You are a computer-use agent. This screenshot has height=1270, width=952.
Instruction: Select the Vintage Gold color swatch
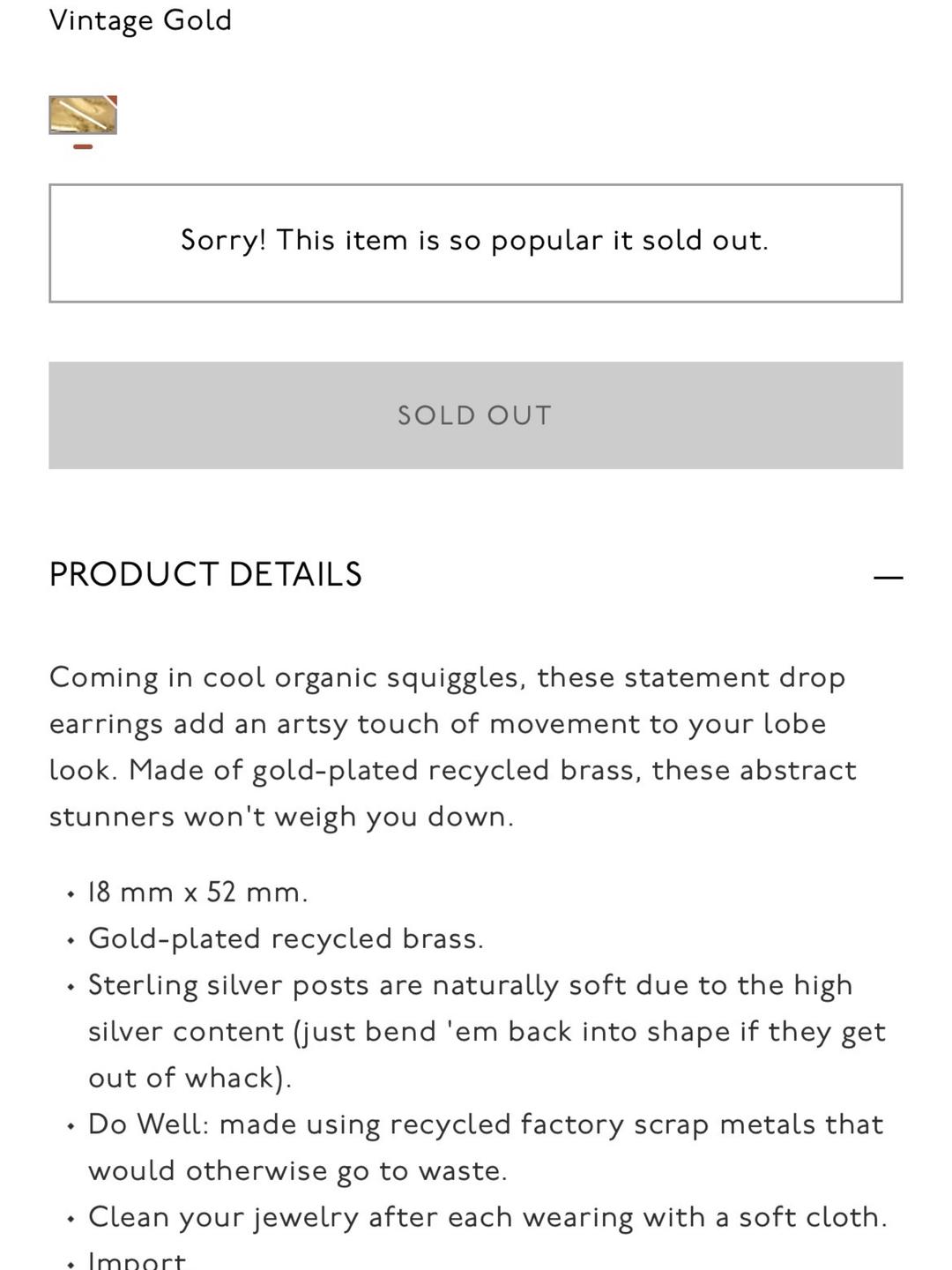pos(83,115)
